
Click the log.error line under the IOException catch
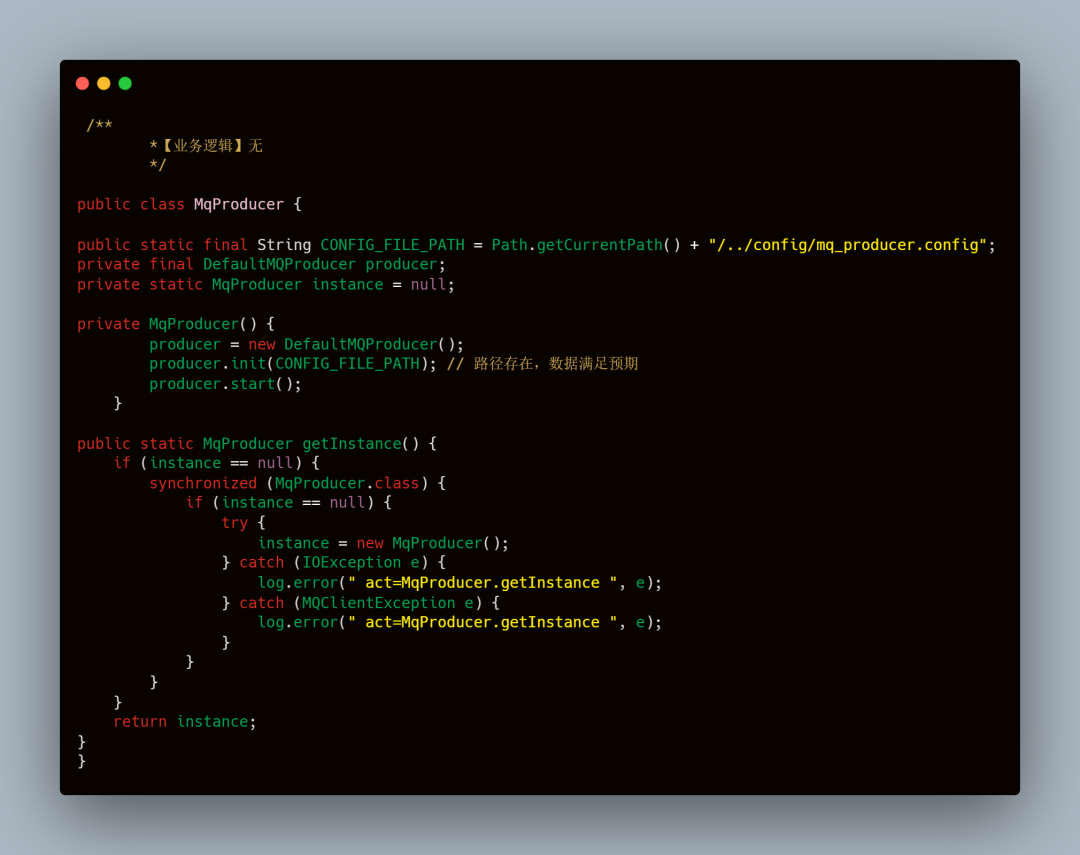coord(459,583)
